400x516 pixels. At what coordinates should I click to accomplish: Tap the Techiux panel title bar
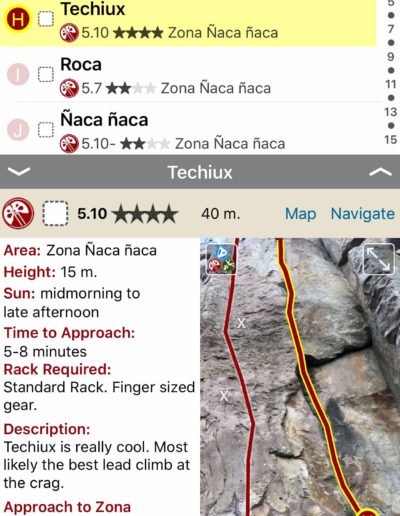point(200,172)
